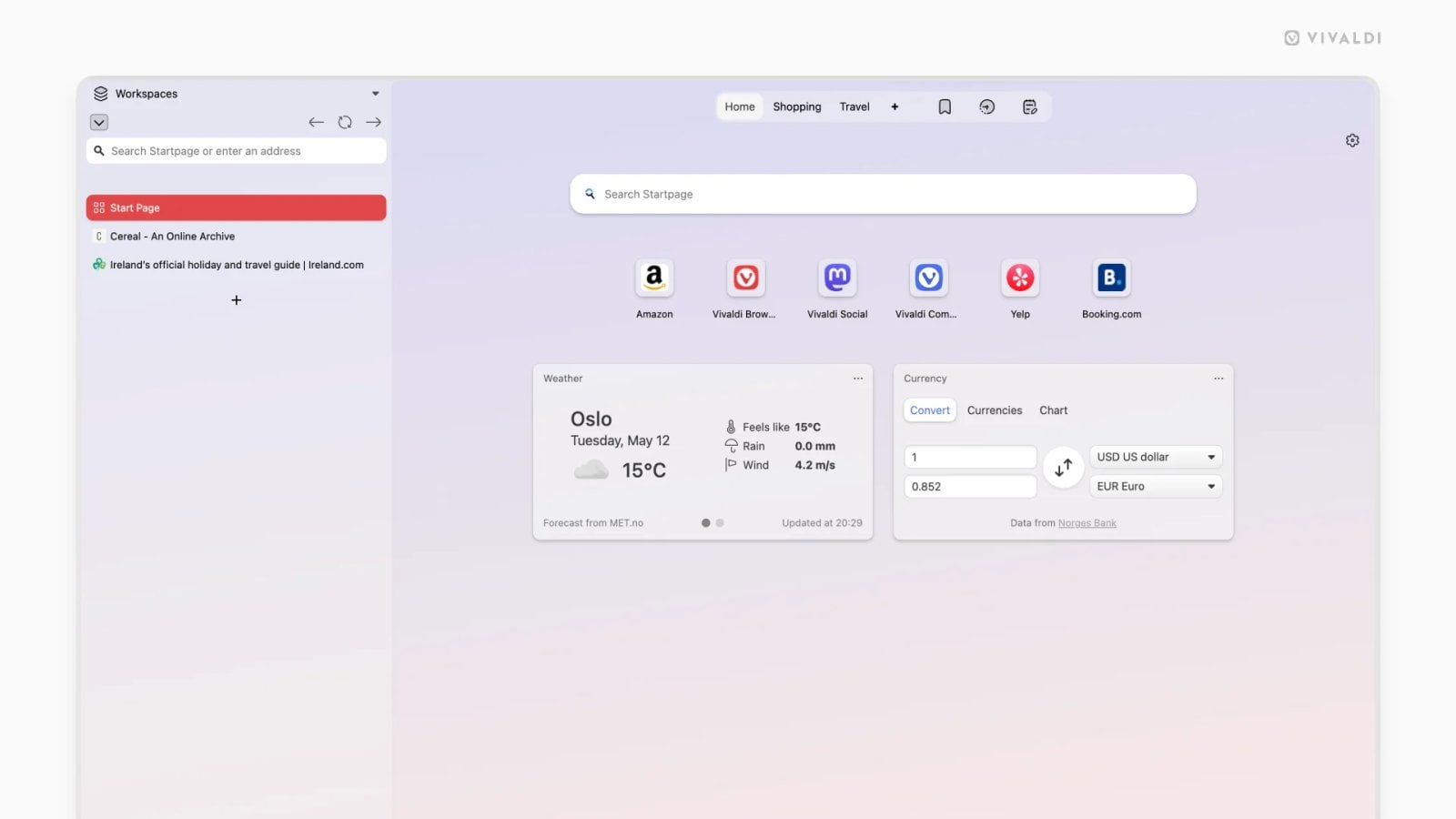Open the Booking.com speed dial
Image resolution: width=1456 pixels, height=819 pixels.
1111,278
